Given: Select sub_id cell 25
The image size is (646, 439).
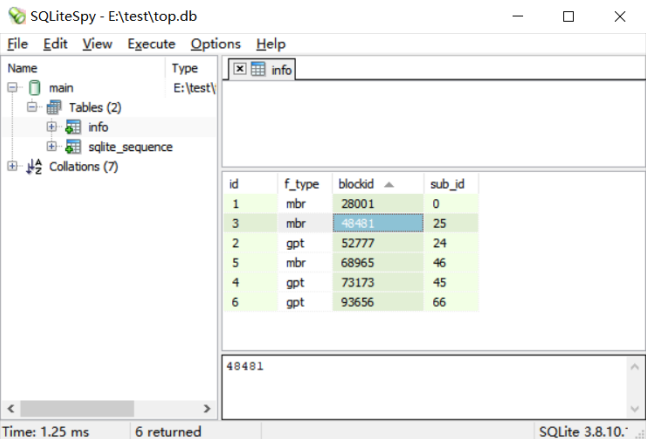Looking at the screenshot, I should pyautogui.click(x=451, y=223).
